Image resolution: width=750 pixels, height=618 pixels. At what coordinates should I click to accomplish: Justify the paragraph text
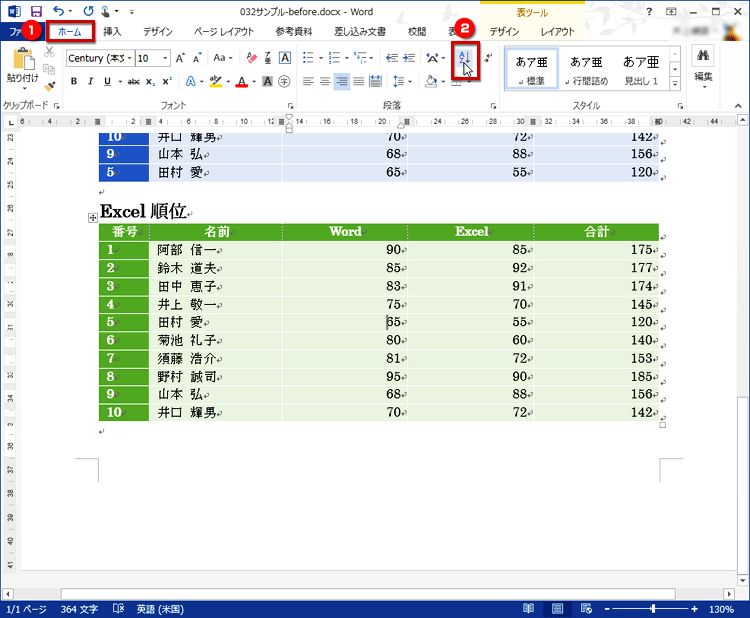click(358, 82)
